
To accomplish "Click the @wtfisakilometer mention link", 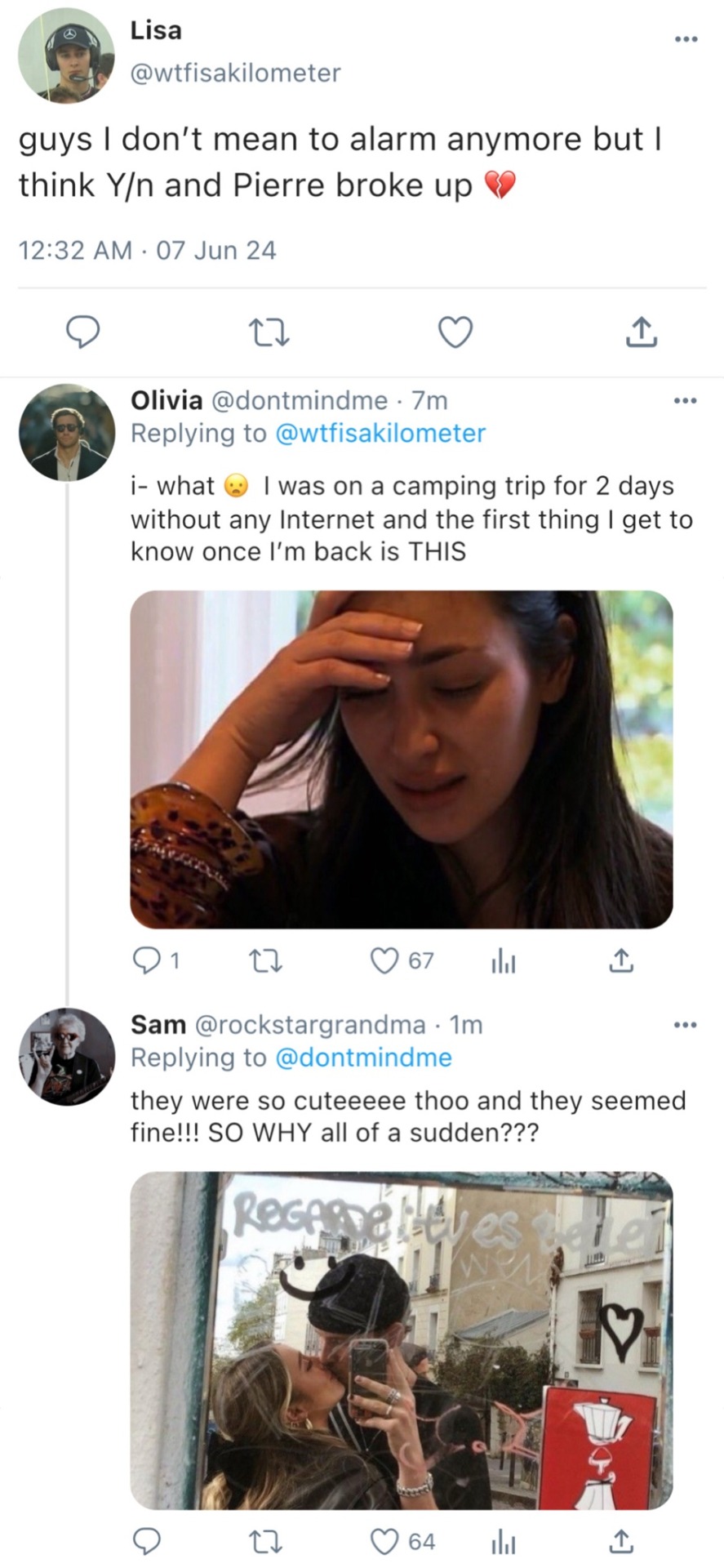I will [x=381, y=433].
